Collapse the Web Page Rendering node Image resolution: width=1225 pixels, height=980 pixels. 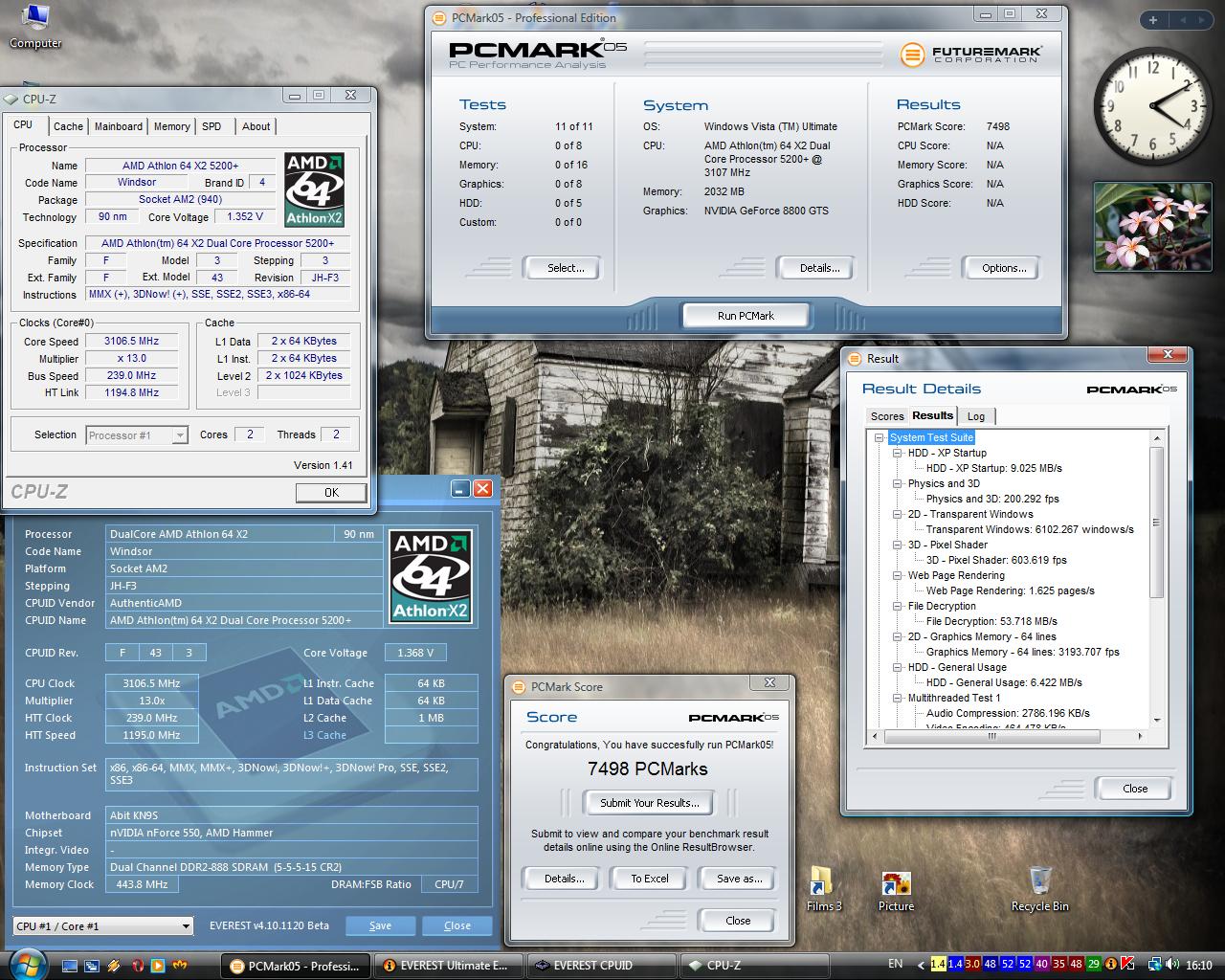898,575
